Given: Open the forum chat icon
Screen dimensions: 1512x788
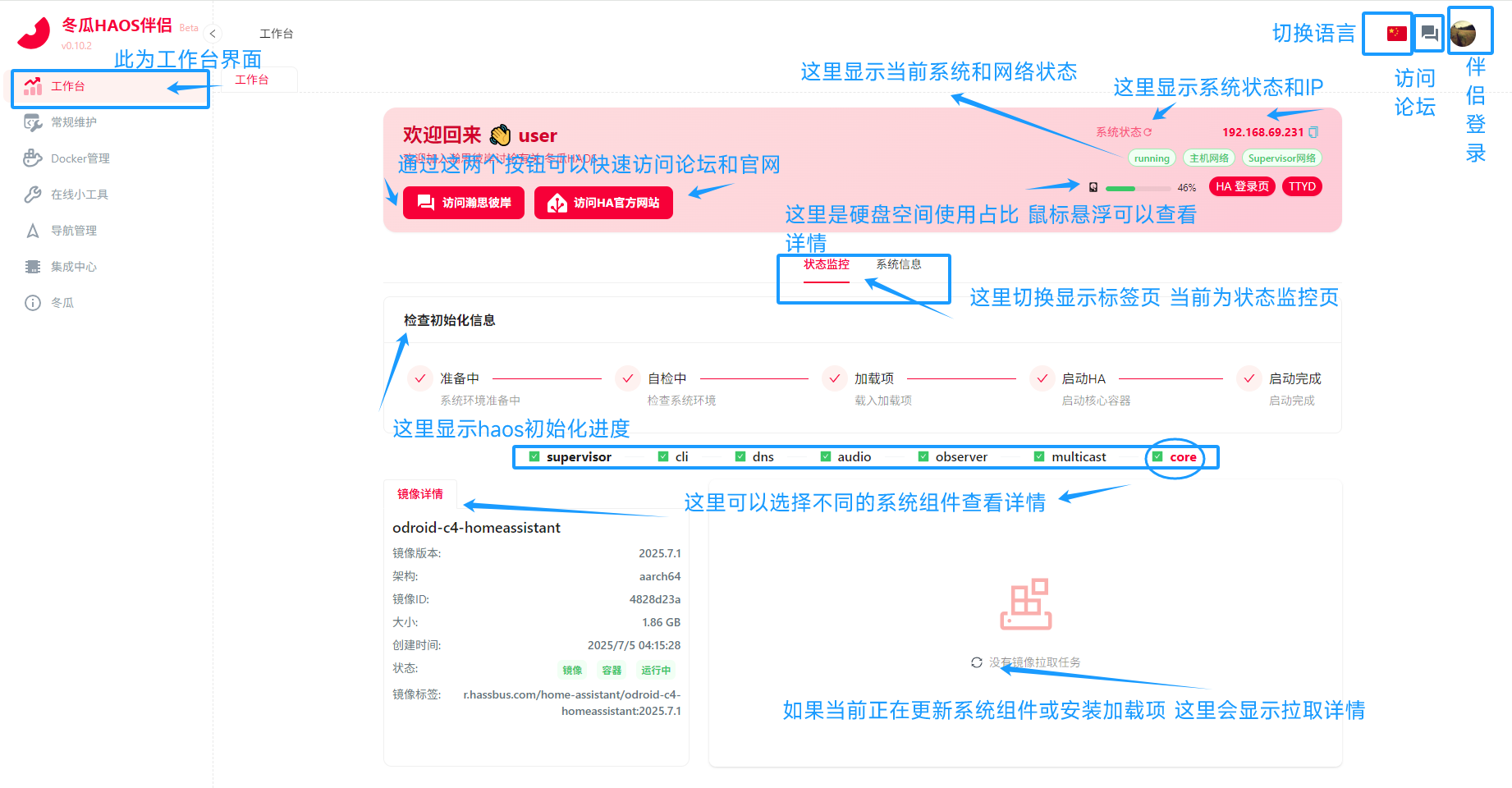Looking at the screenshot, I should click(1429, 34).
